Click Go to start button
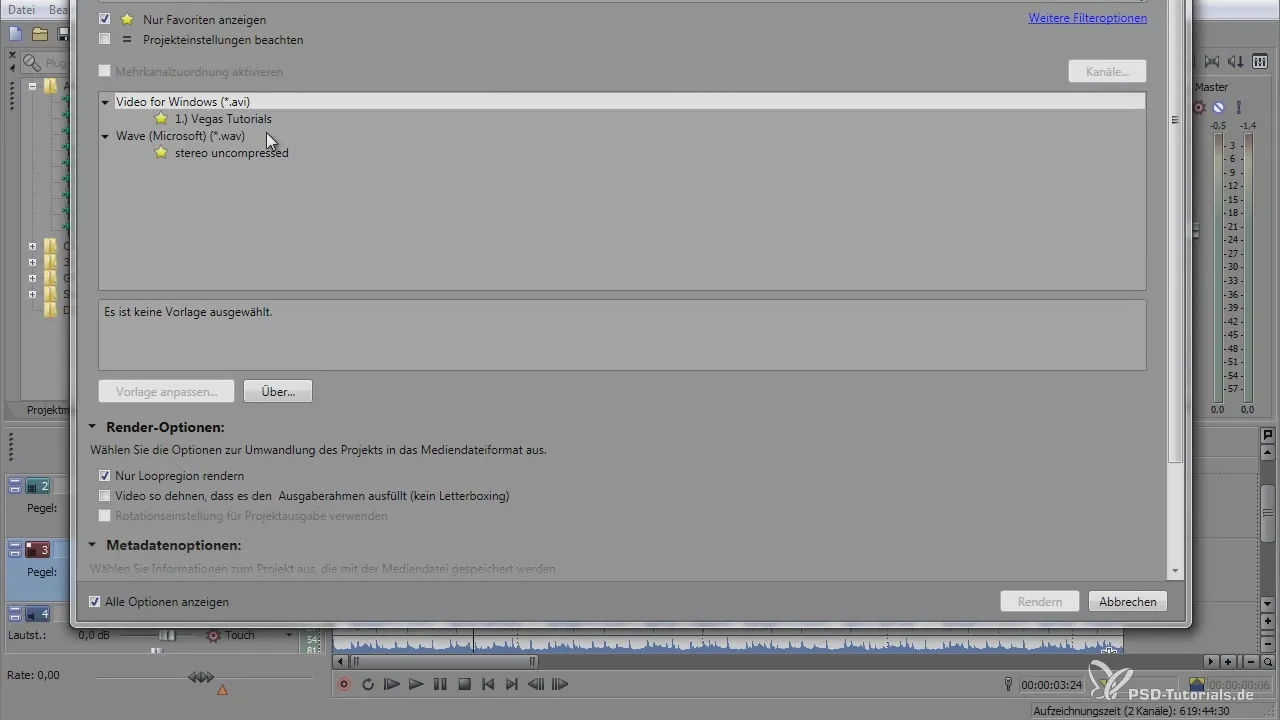Image resolution: width=1280 pixels, height=720 pixels. tap(488, 685)
